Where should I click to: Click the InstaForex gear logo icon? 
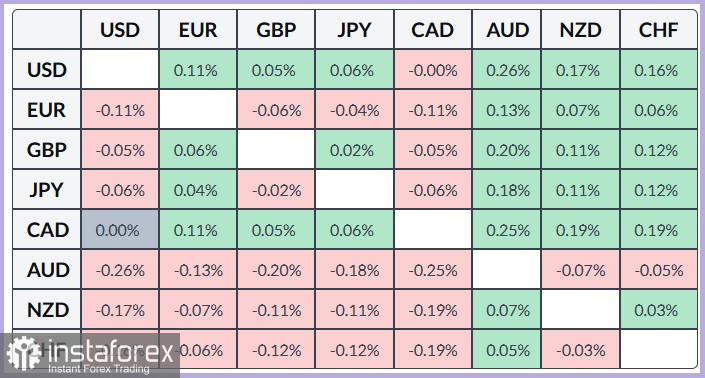[x=23, y=353]
